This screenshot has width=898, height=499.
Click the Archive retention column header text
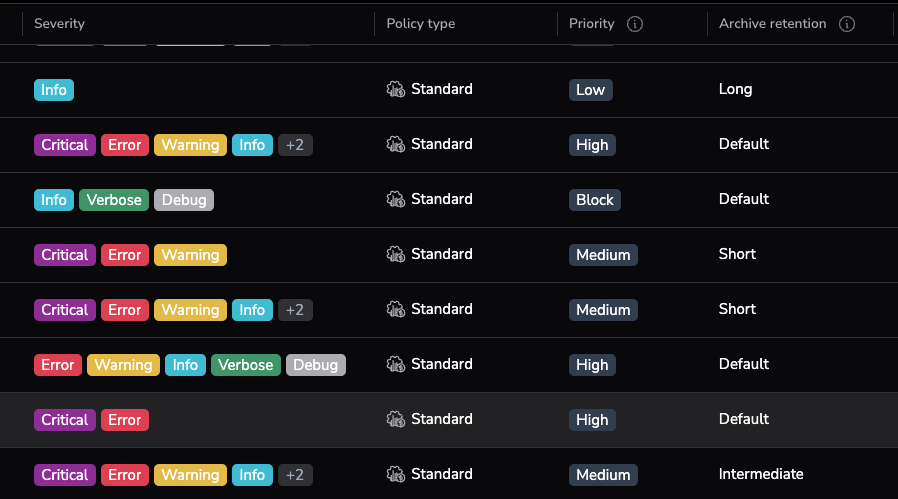[x=772, y=24]
